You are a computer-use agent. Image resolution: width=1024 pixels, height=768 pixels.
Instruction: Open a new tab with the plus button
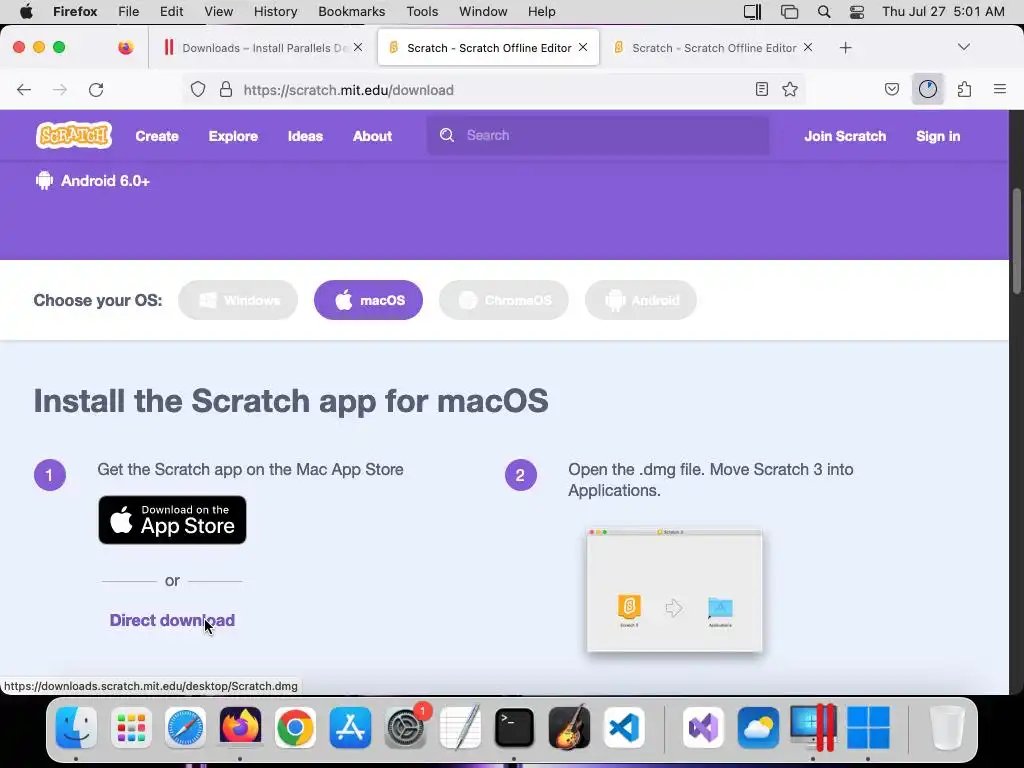tap(846, 48)
